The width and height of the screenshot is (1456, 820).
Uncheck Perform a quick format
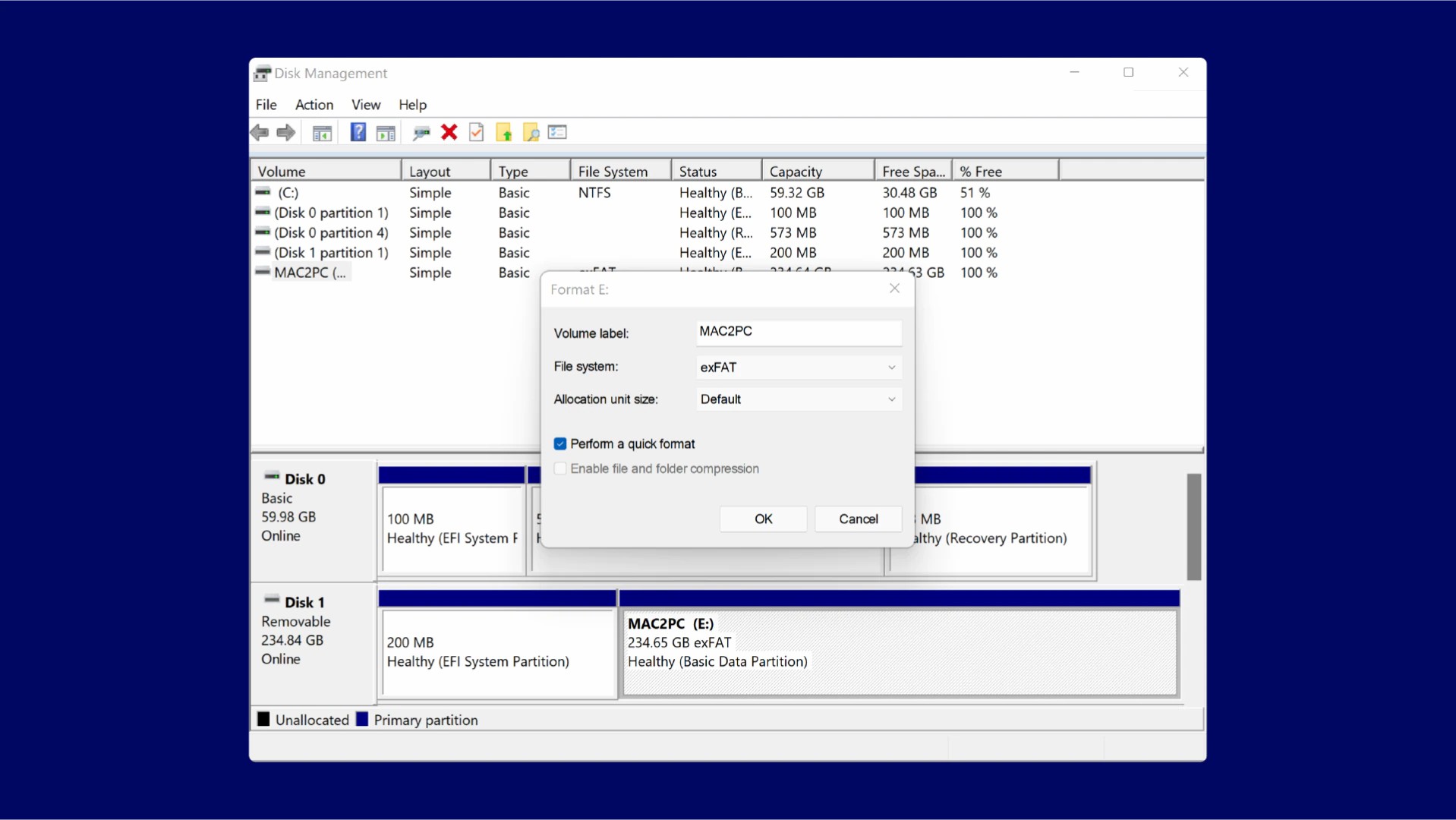560,444
